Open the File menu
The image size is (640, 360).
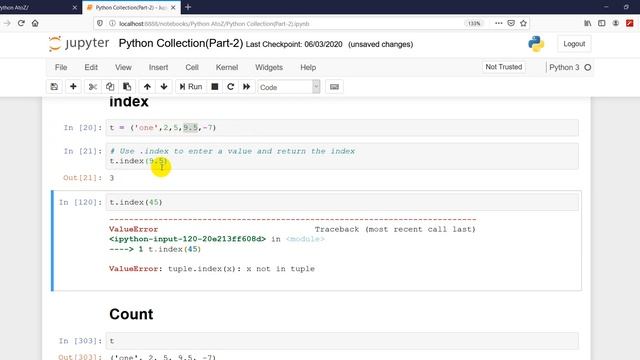pyautogui.click(x=61, y=67)
